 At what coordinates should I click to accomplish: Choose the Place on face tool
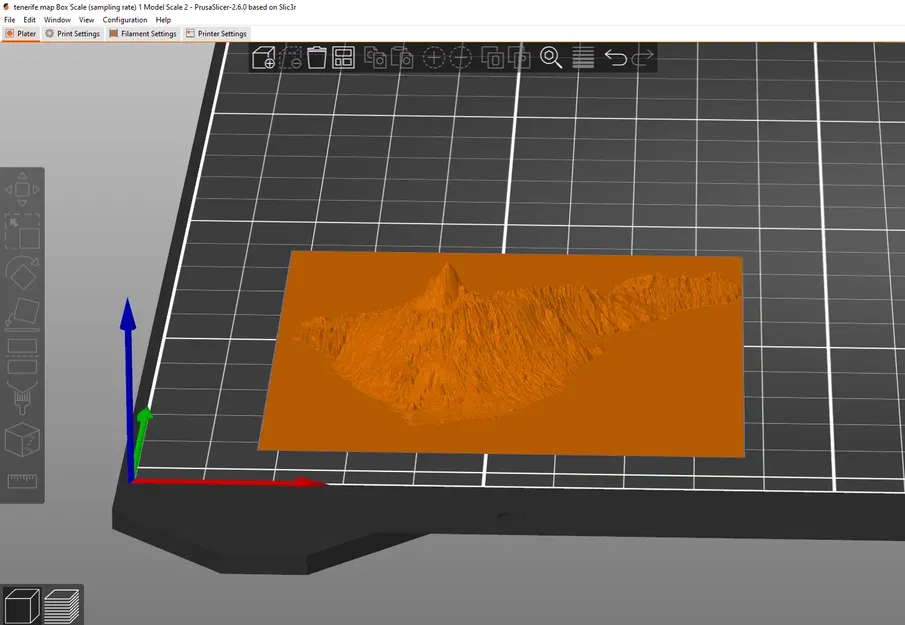[x=22, y=314]
